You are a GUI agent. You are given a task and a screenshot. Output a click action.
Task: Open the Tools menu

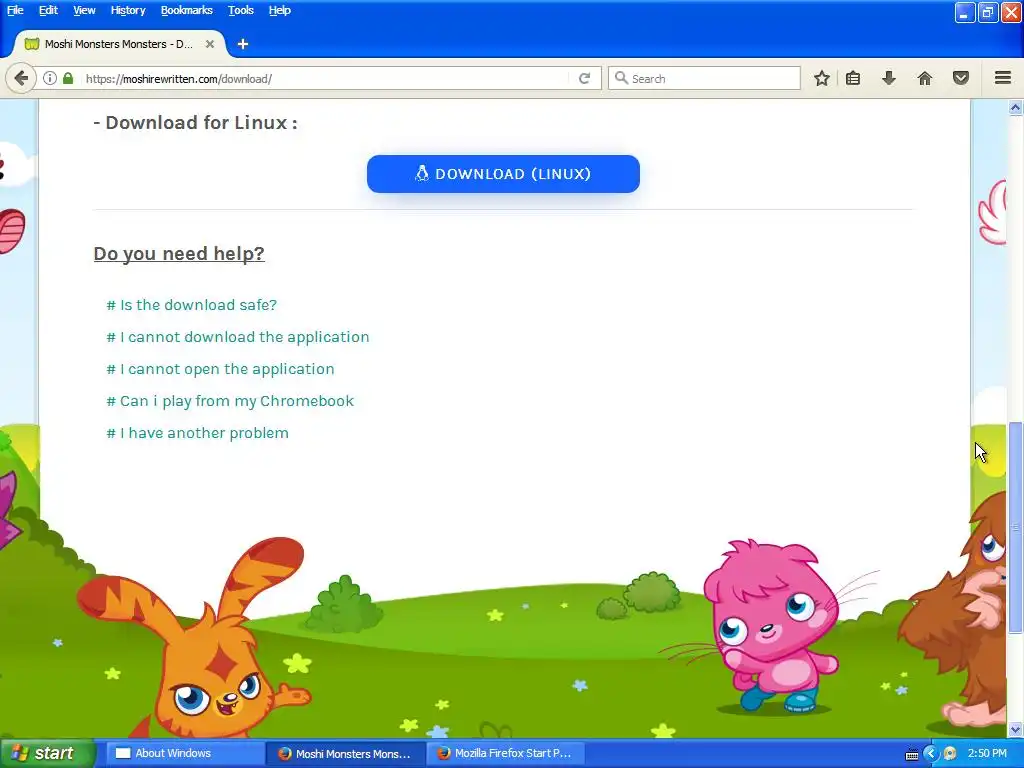(241, 10)
